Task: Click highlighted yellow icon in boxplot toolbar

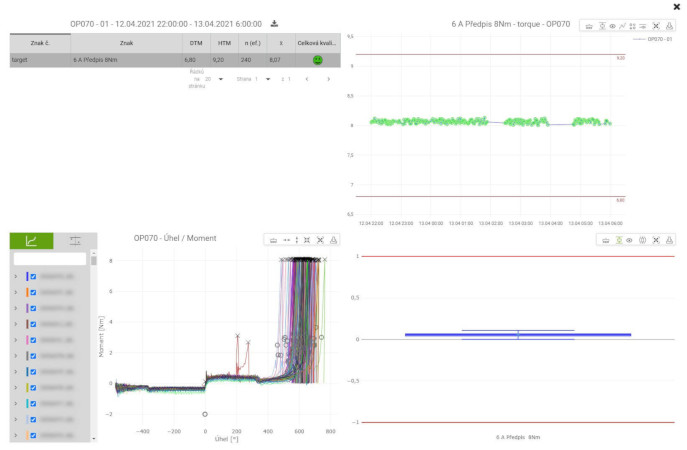Action: click(619, 240)
